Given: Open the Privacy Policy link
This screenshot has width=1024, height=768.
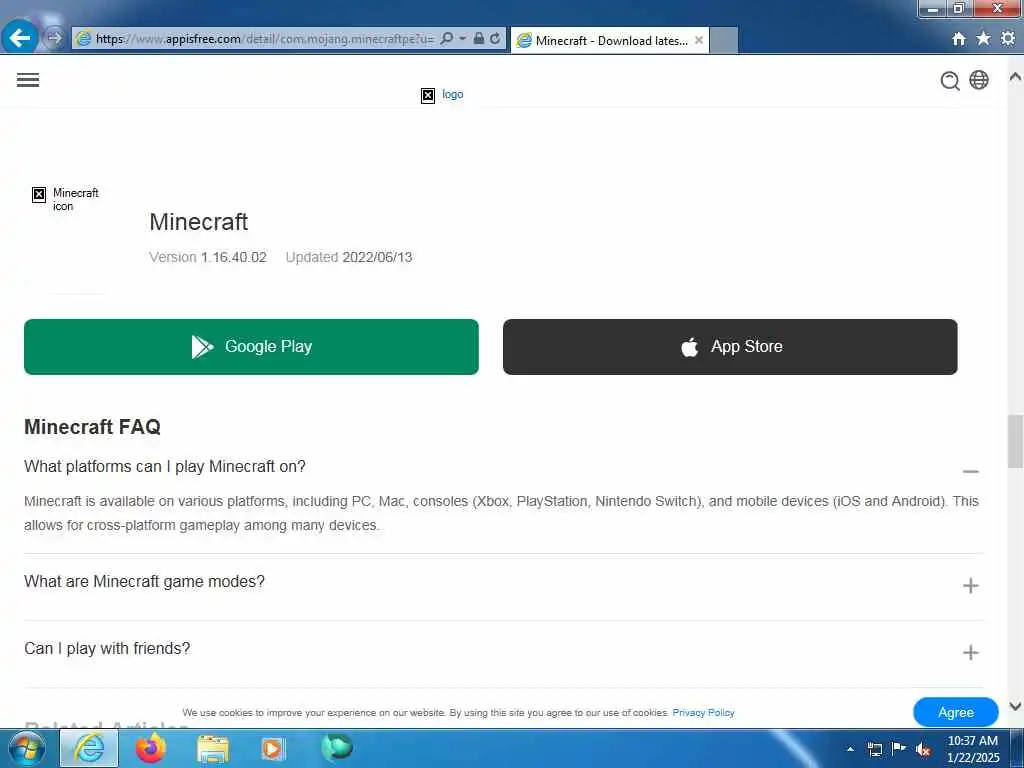Looking at the screenshot, I should (x=703, y=712).
